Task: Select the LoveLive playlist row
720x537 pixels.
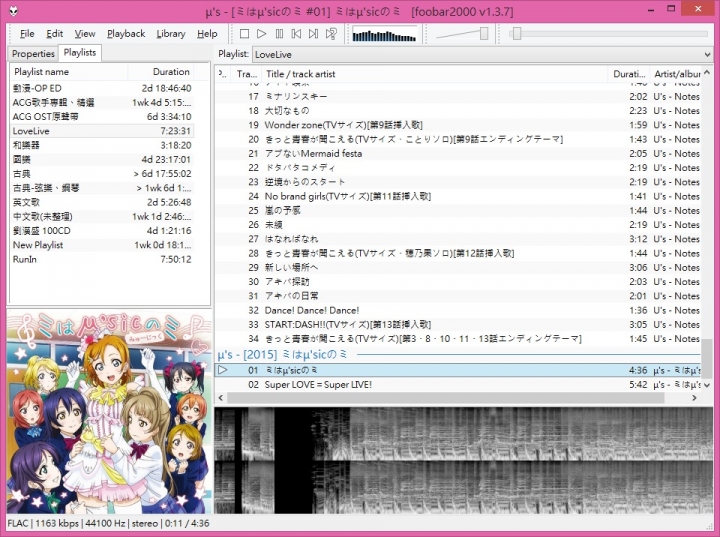Action: click(x=102, y=131)
